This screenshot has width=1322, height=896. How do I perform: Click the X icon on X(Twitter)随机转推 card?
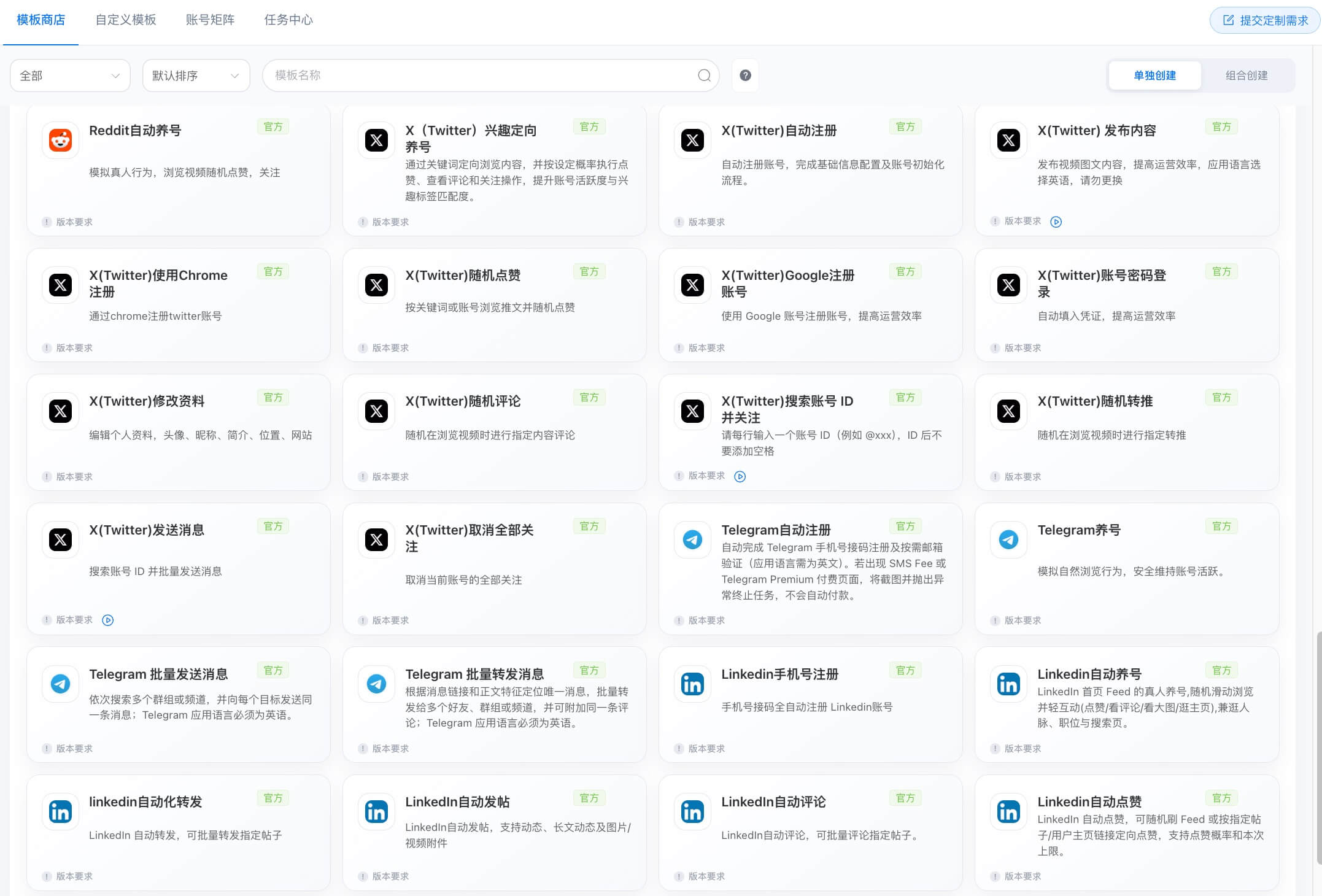coord(1008,411)
